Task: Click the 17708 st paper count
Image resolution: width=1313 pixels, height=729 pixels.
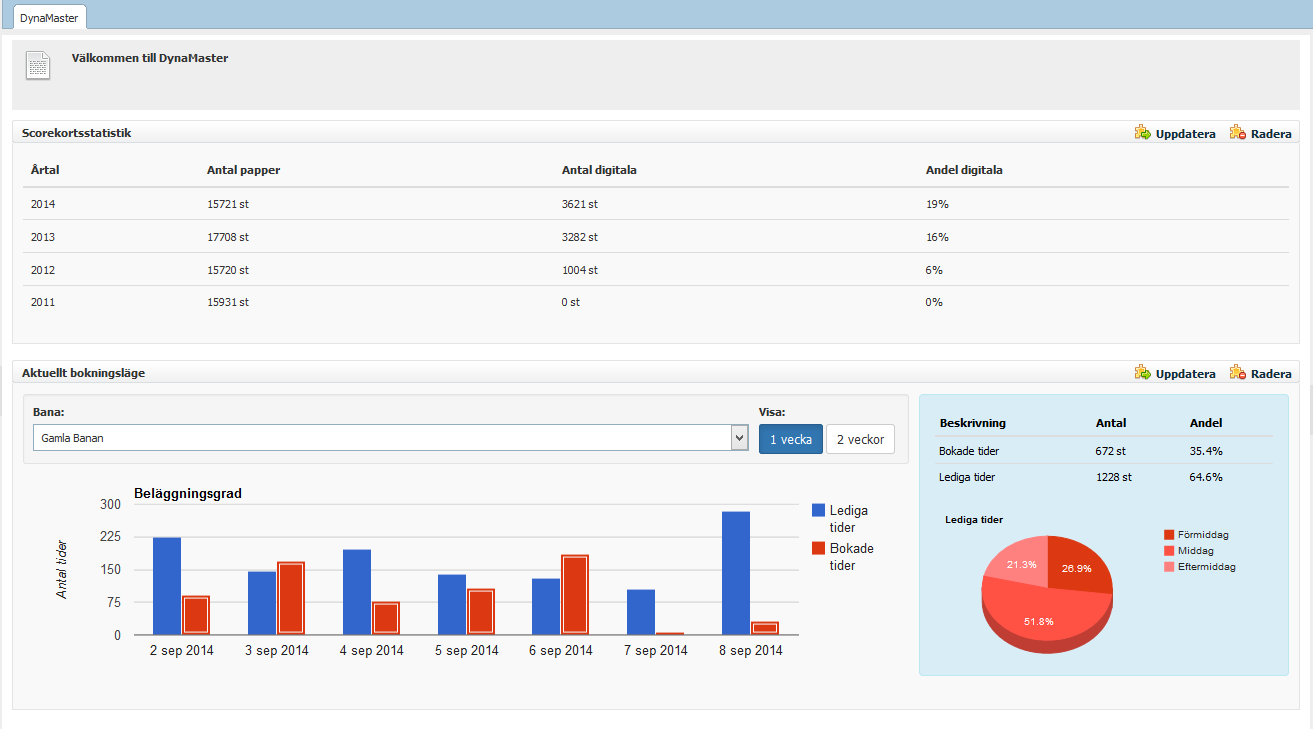Action: click(228, 237)
